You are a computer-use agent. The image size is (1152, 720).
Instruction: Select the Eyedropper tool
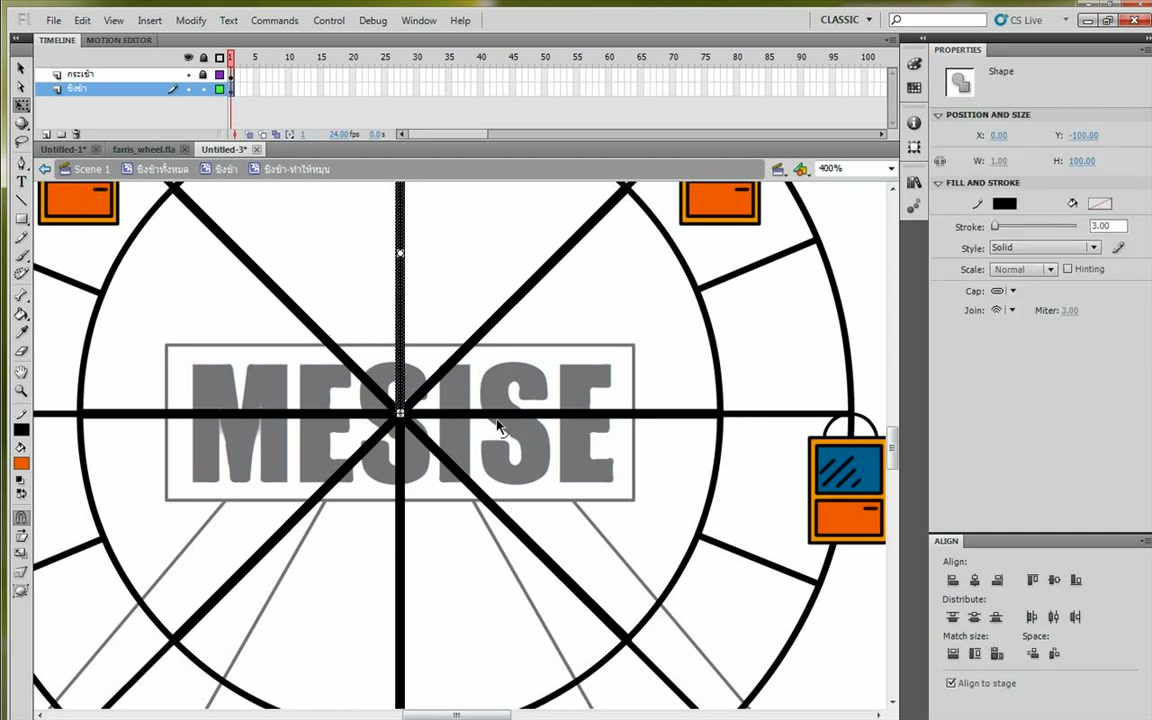(x=21, y=333)
